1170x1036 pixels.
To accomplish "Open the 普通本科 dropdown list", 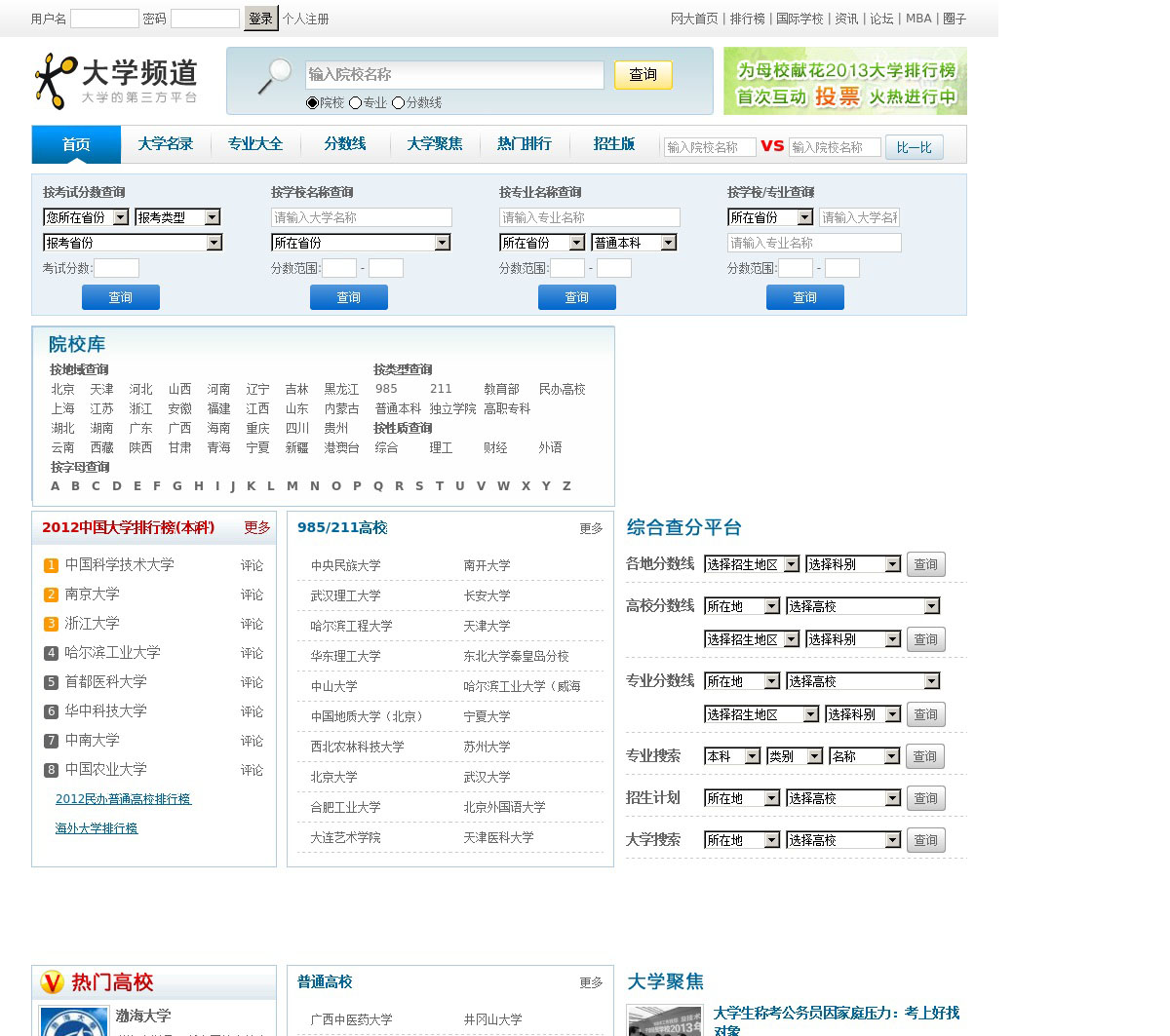I will coord(634,243).
